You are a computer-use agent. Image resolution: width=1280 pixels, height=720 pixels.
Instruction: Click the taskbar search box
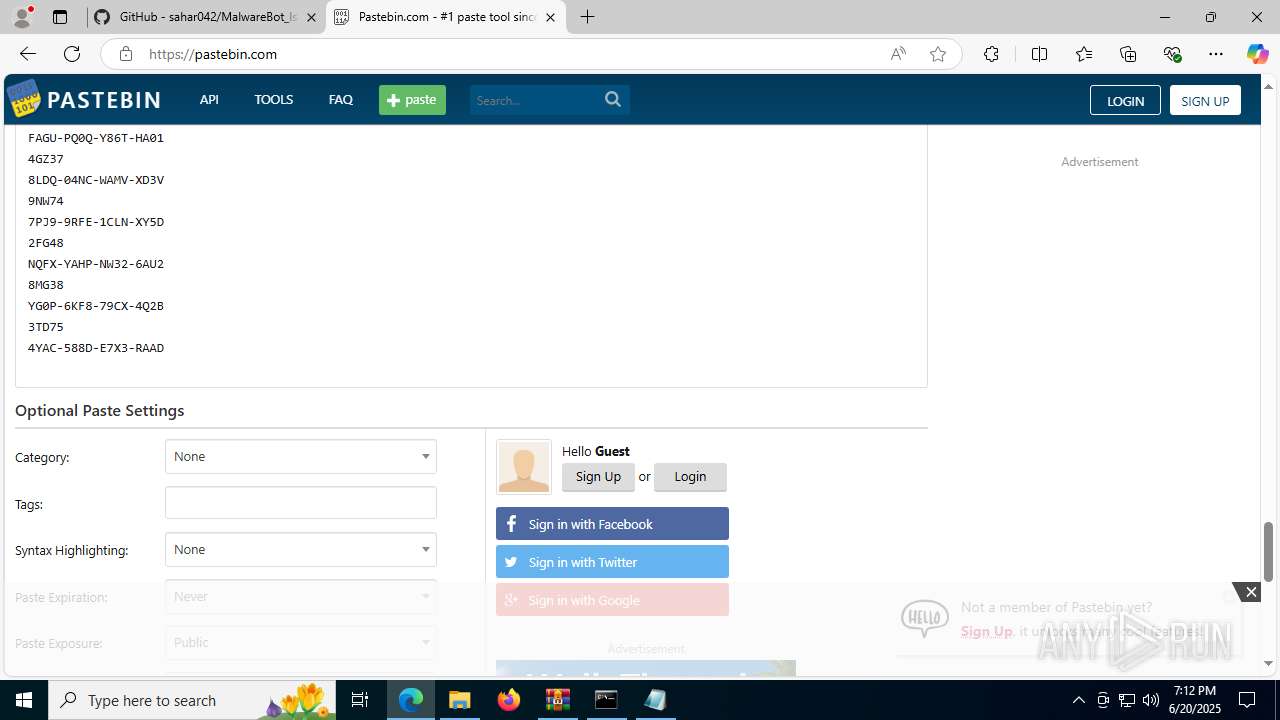[194, 700]
